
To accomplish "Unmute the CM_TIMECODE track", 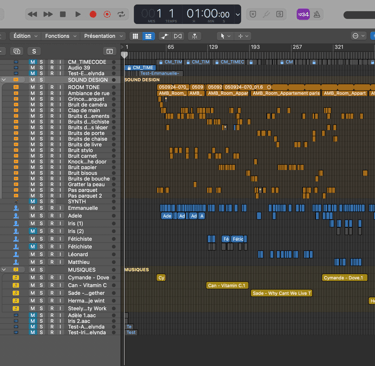I will (33, 62).
